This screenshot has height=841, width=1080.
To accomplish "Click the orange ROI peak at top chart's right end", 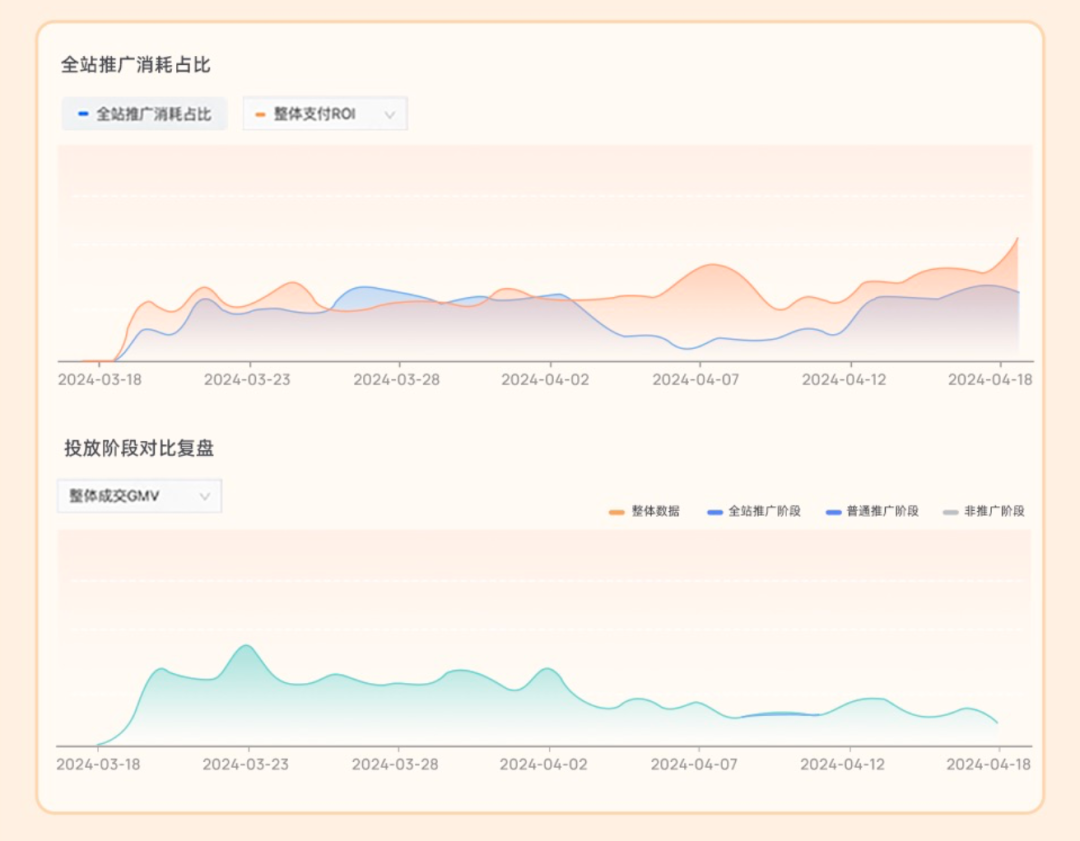I will [1016, 241].
